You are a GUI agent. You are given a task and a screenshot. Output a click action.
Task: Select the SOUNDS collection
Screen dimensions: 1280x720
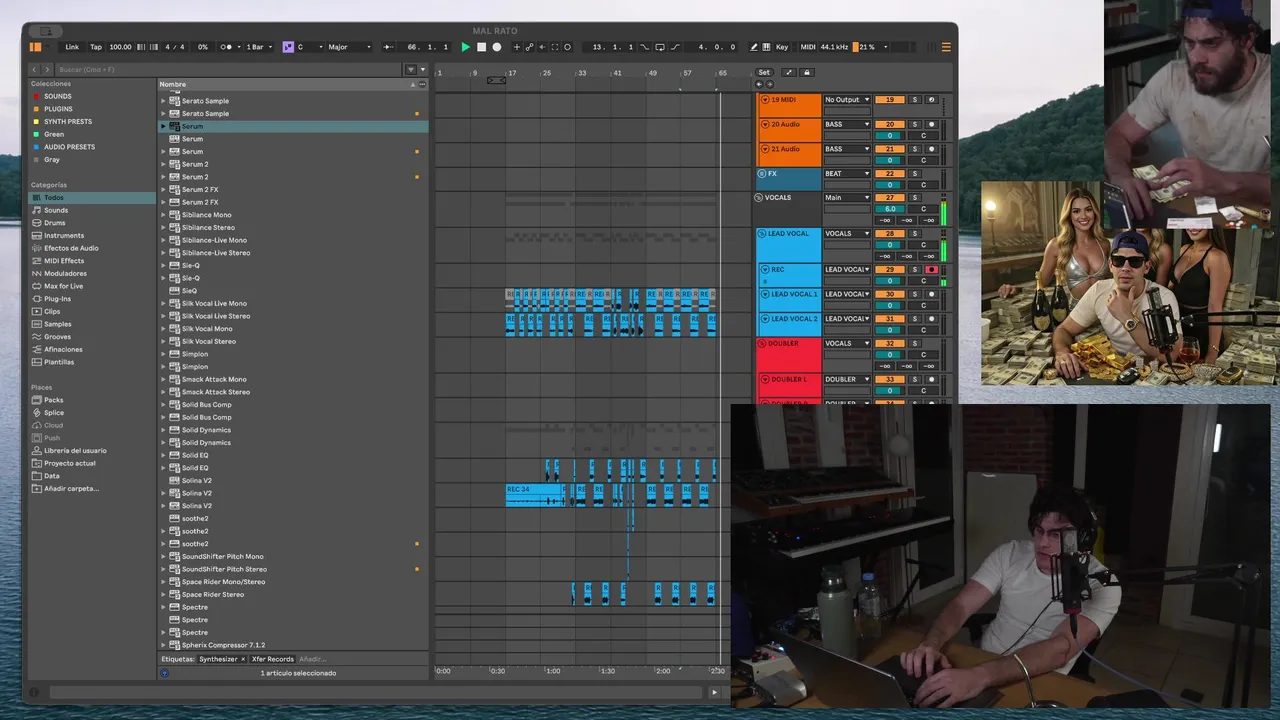(57, 96)
